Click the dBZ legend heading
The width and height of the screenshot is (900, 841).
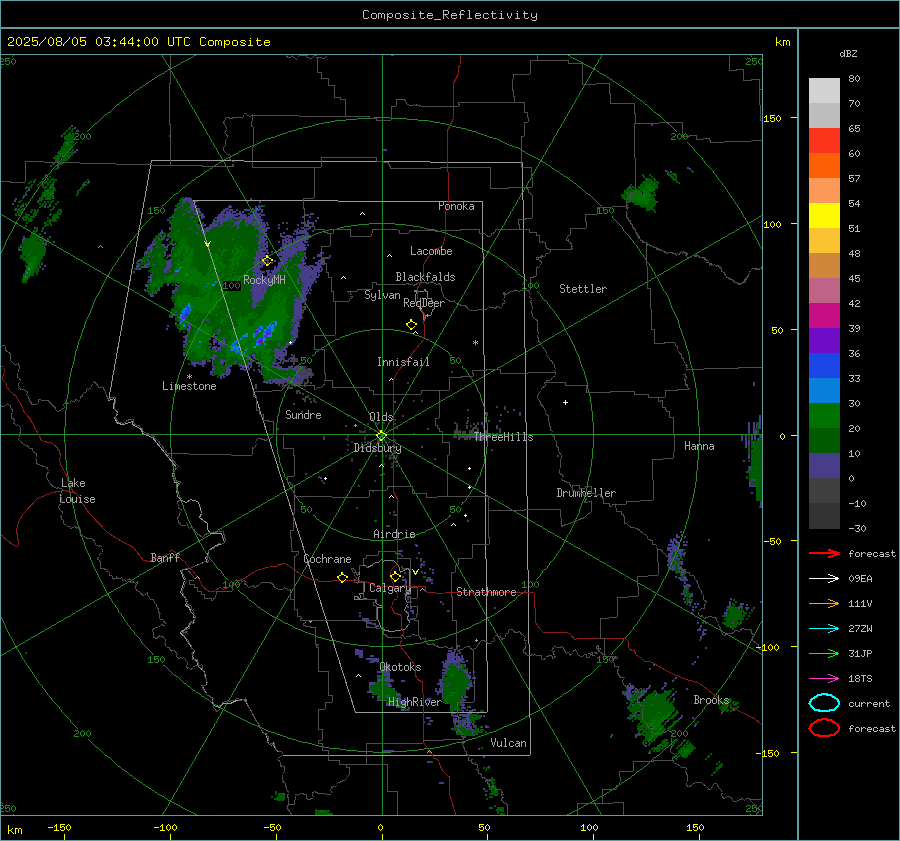[848, 53]
